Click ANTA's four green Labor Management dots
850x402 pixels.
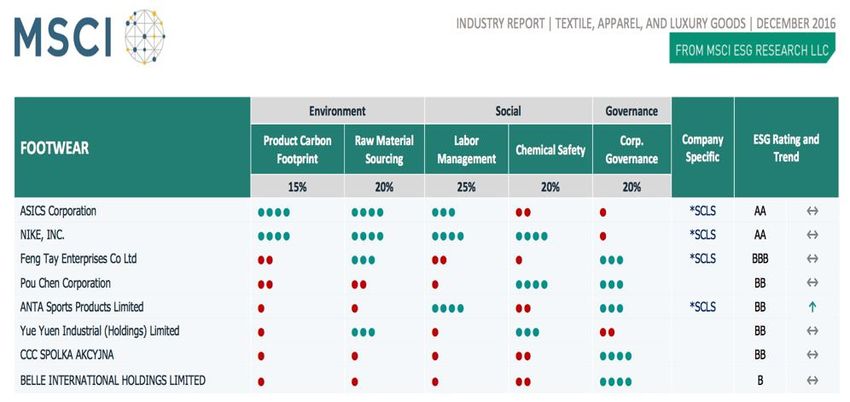tap(448, 308)
